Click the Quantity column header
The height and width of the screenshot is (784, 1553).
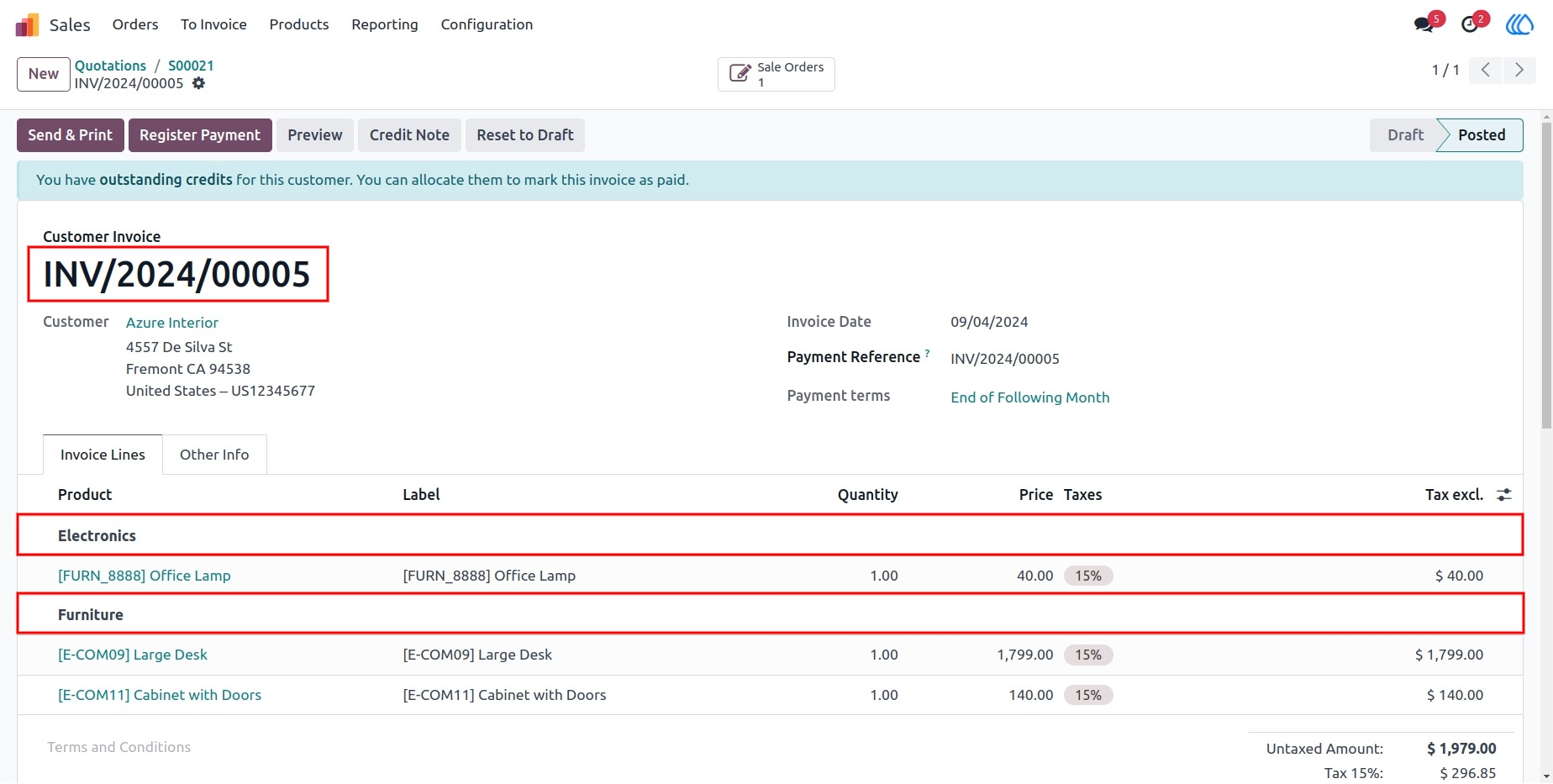pyautogui.click(x=867, y=495)
